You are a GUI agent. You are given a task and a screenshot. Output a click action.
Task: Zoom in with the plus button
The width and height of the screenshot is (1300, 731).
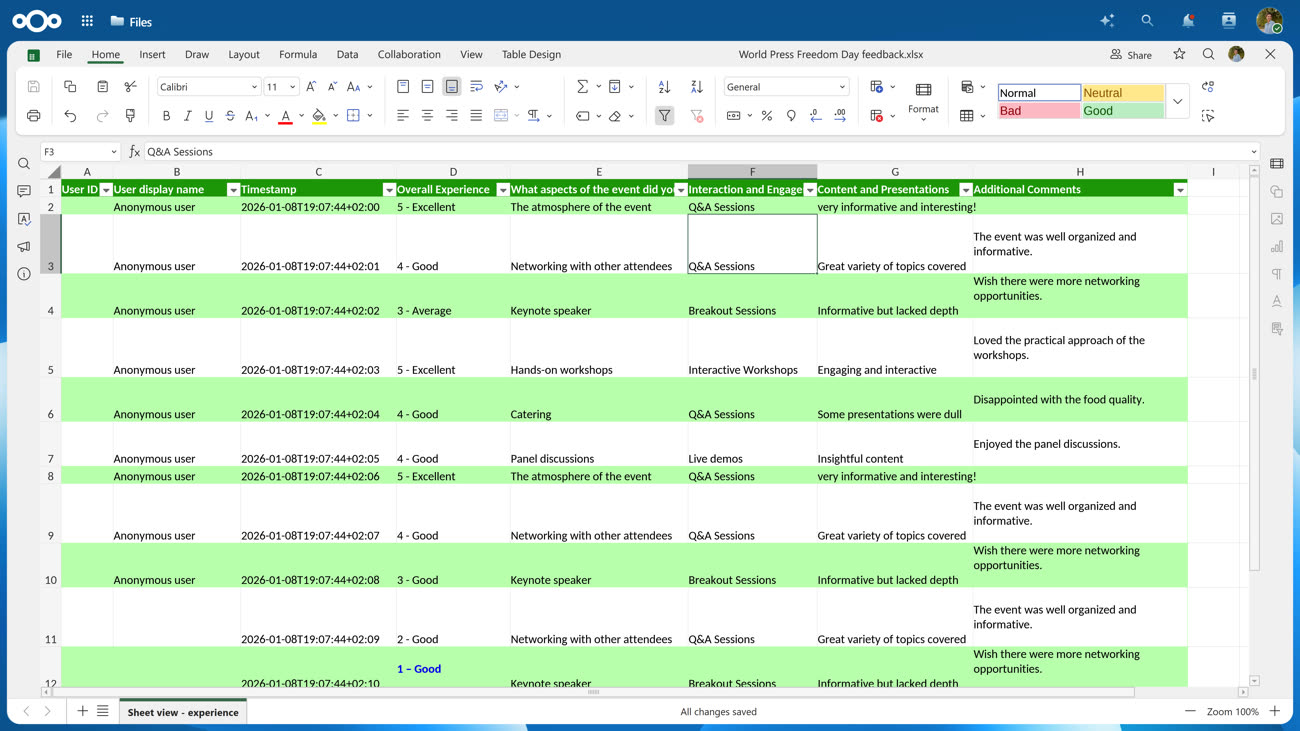(x=1275, y=711)
